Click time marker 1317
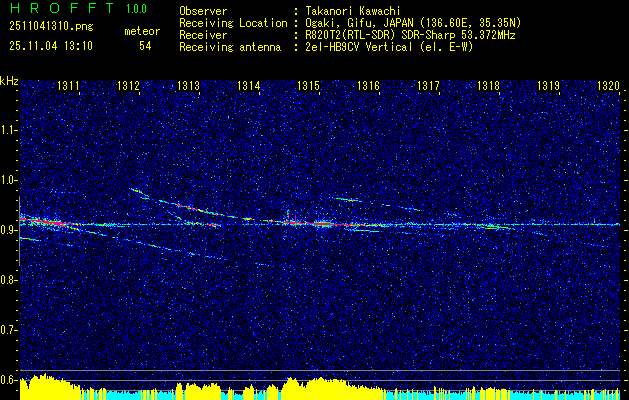The image size is (629, 400). point(428,85)
